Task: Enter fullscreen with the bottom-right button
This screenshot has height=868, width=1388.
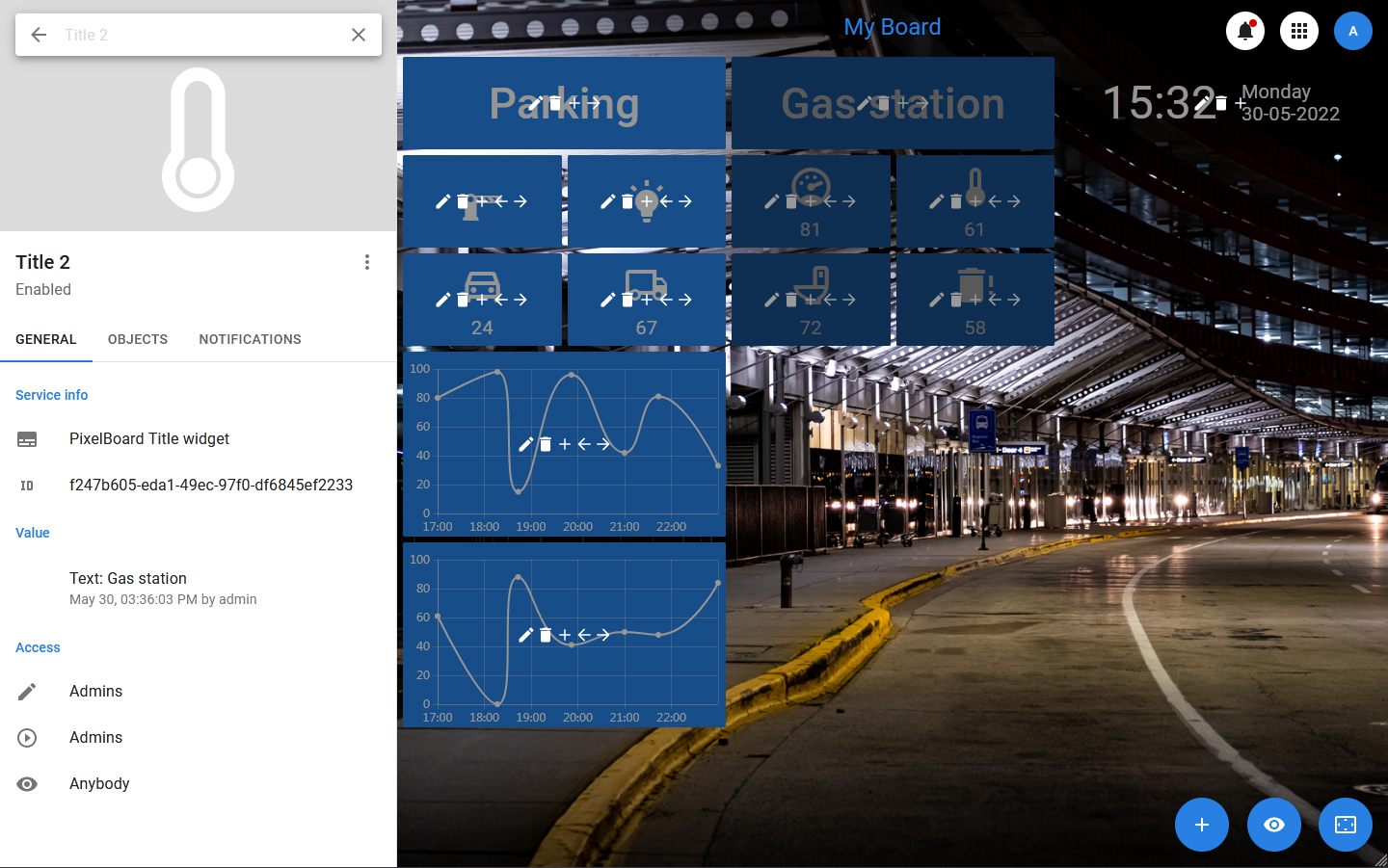Action: pyautogui.click(x=1345, y=825)
